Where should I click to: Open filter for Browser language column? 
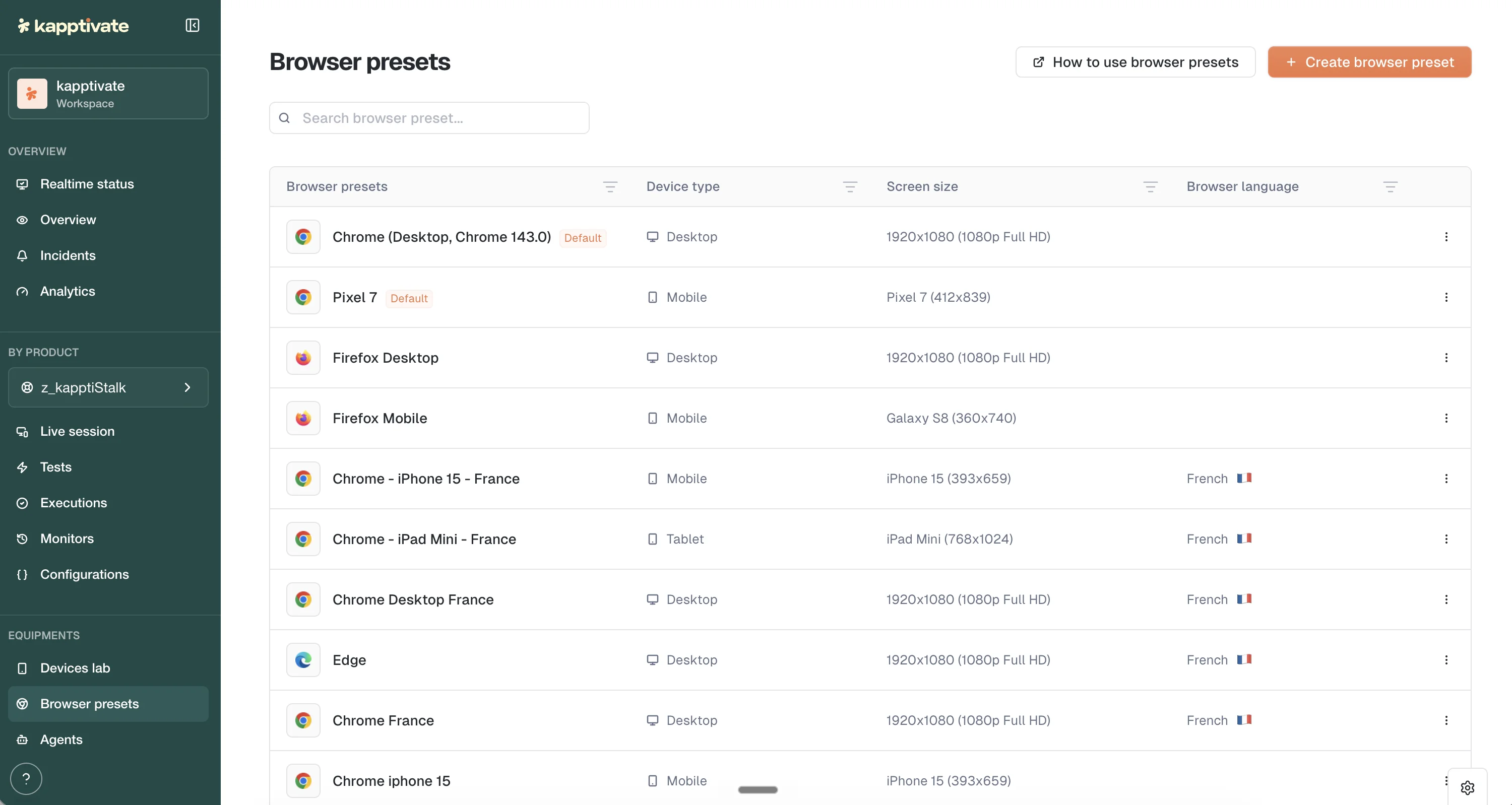click(x=1390, y=186)
